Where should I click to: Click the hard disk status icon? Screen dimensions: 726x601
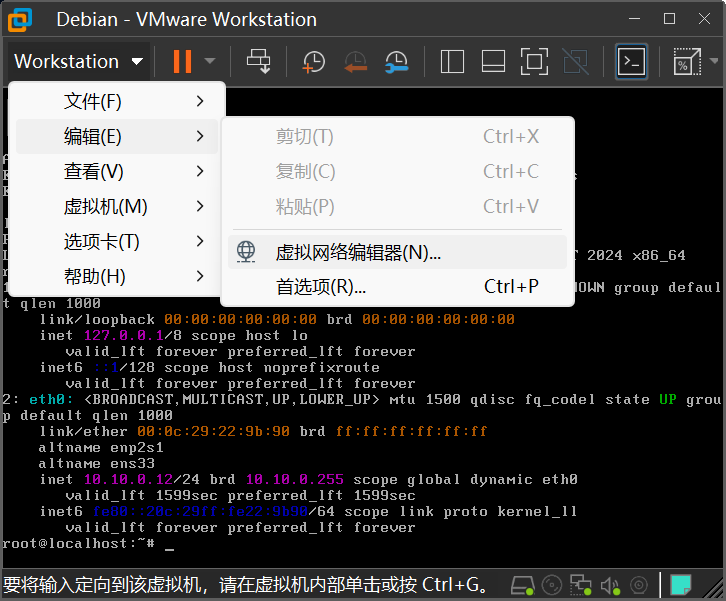pos(522,584)
